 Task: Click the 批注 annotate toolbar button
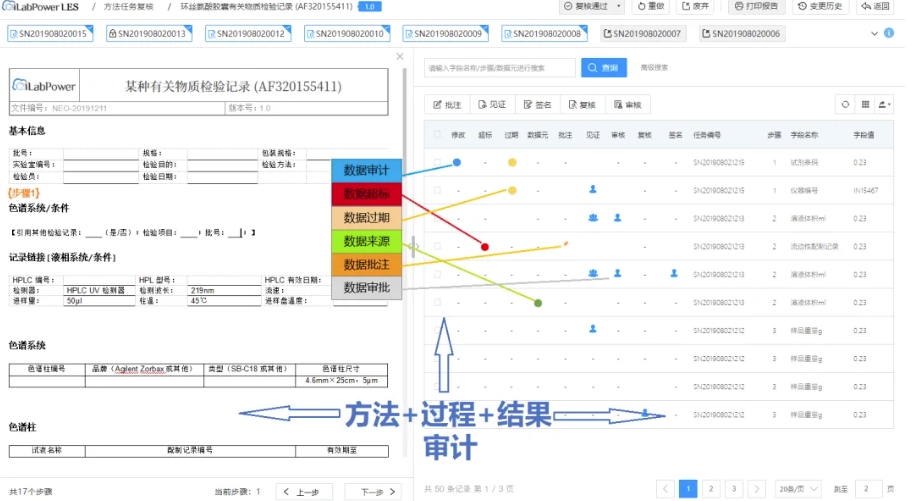coord(446,105)
